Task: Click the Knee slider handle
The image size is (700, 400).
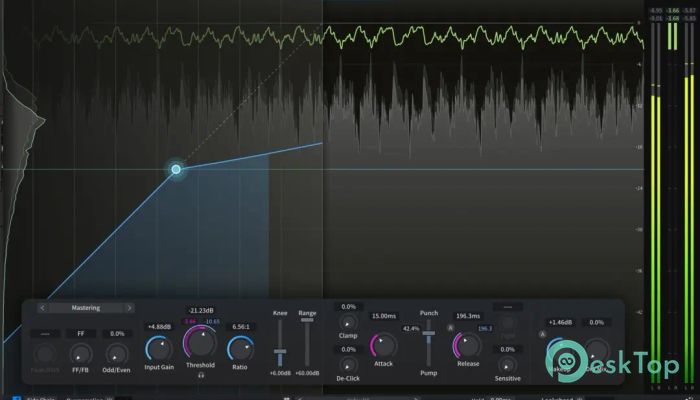Action: tap(280, 353)
